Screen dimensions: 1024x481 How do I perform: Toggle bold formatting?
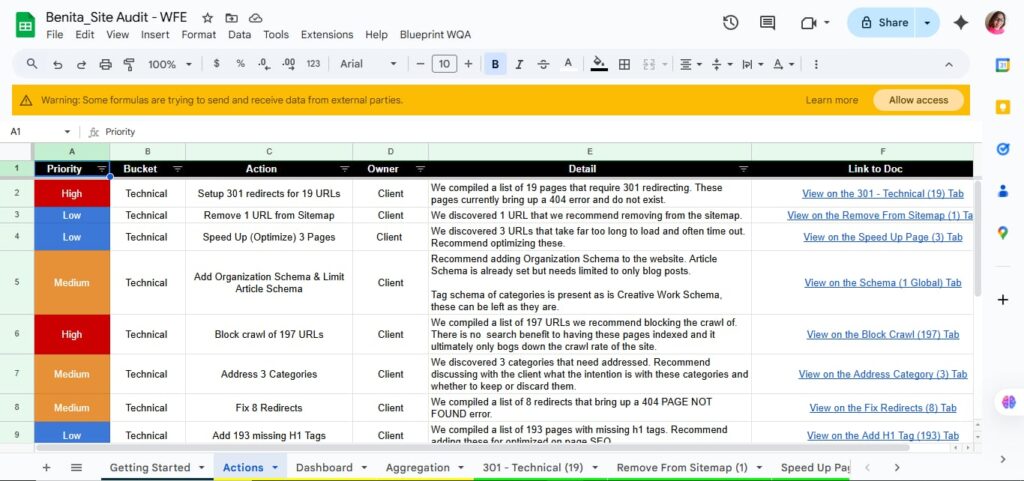click(x=495, y=64)
